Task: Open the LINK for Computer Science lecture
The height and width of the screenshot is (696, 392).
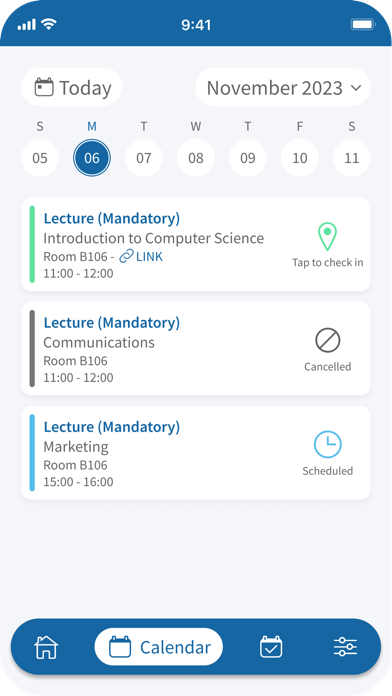Action: 149,257
